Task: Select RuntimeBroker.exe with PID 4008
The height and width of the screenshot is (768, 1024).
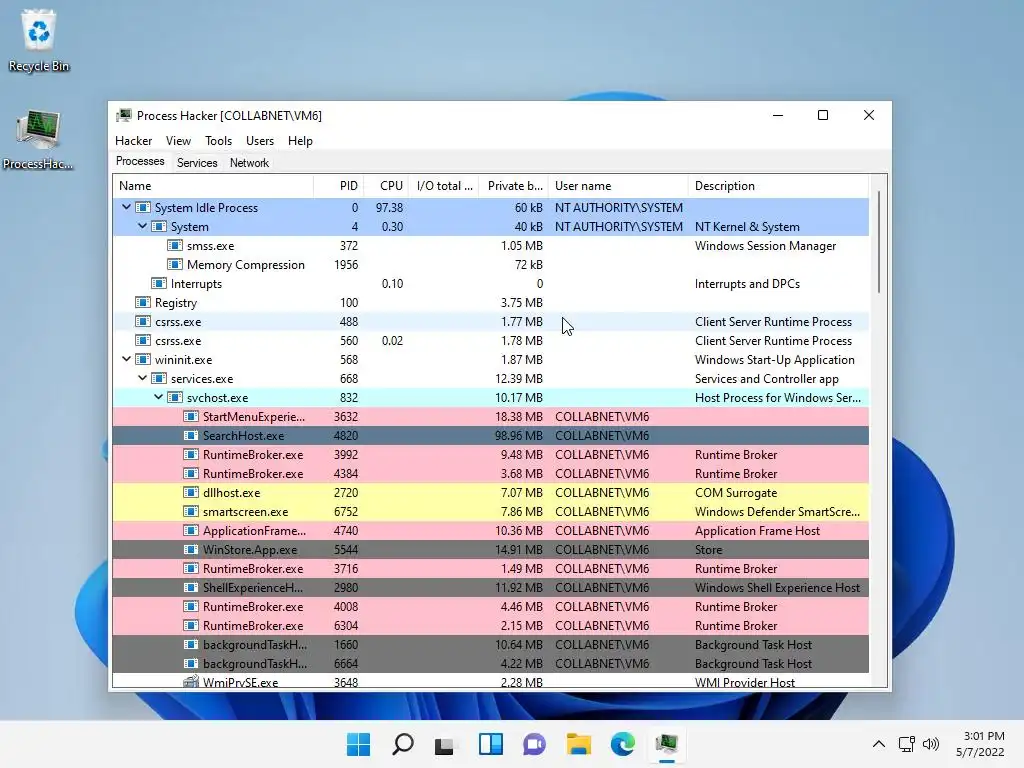Action: pos(491,606)
